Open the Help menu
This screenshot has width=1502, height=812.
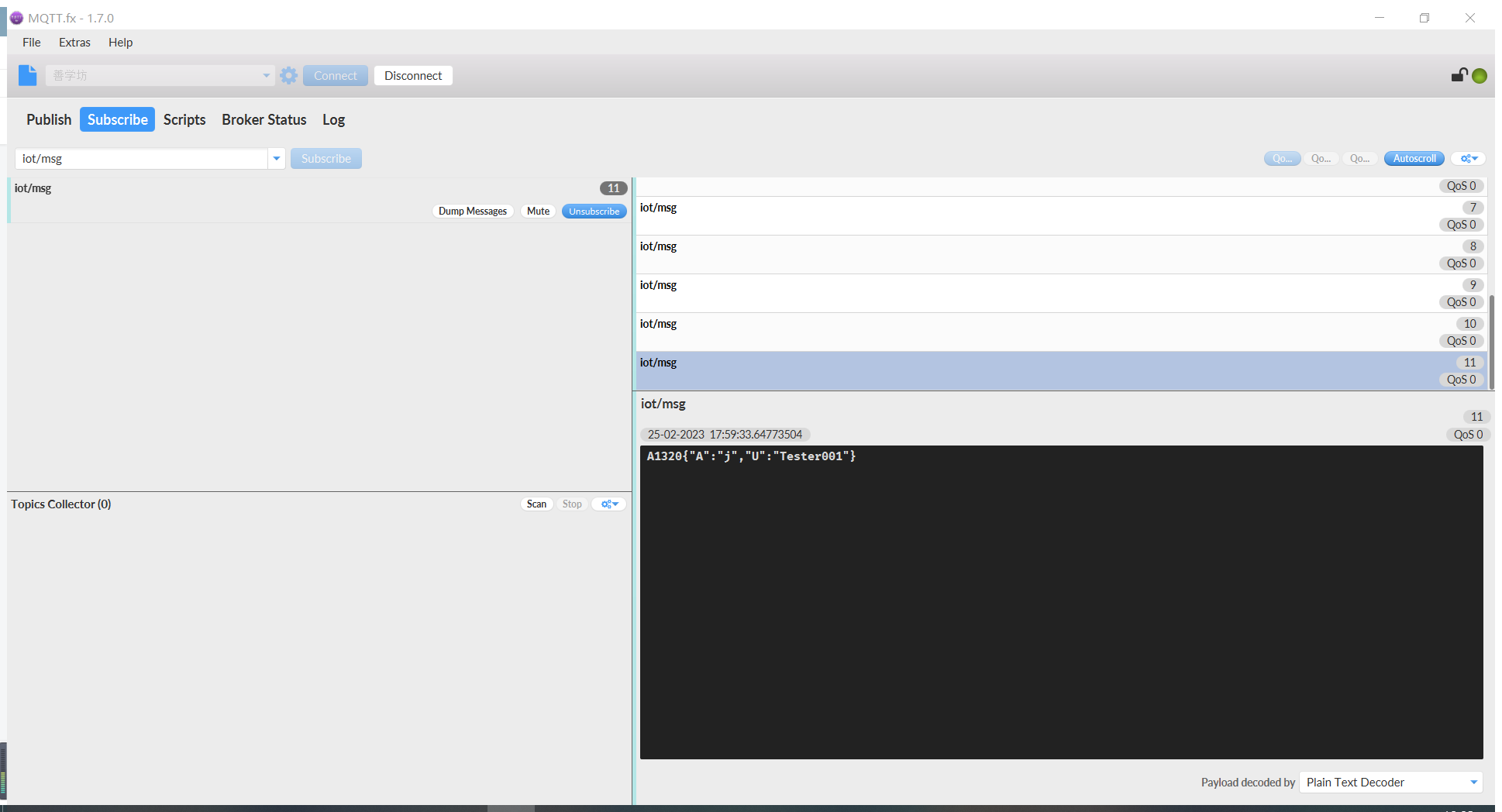coord(120,43)
